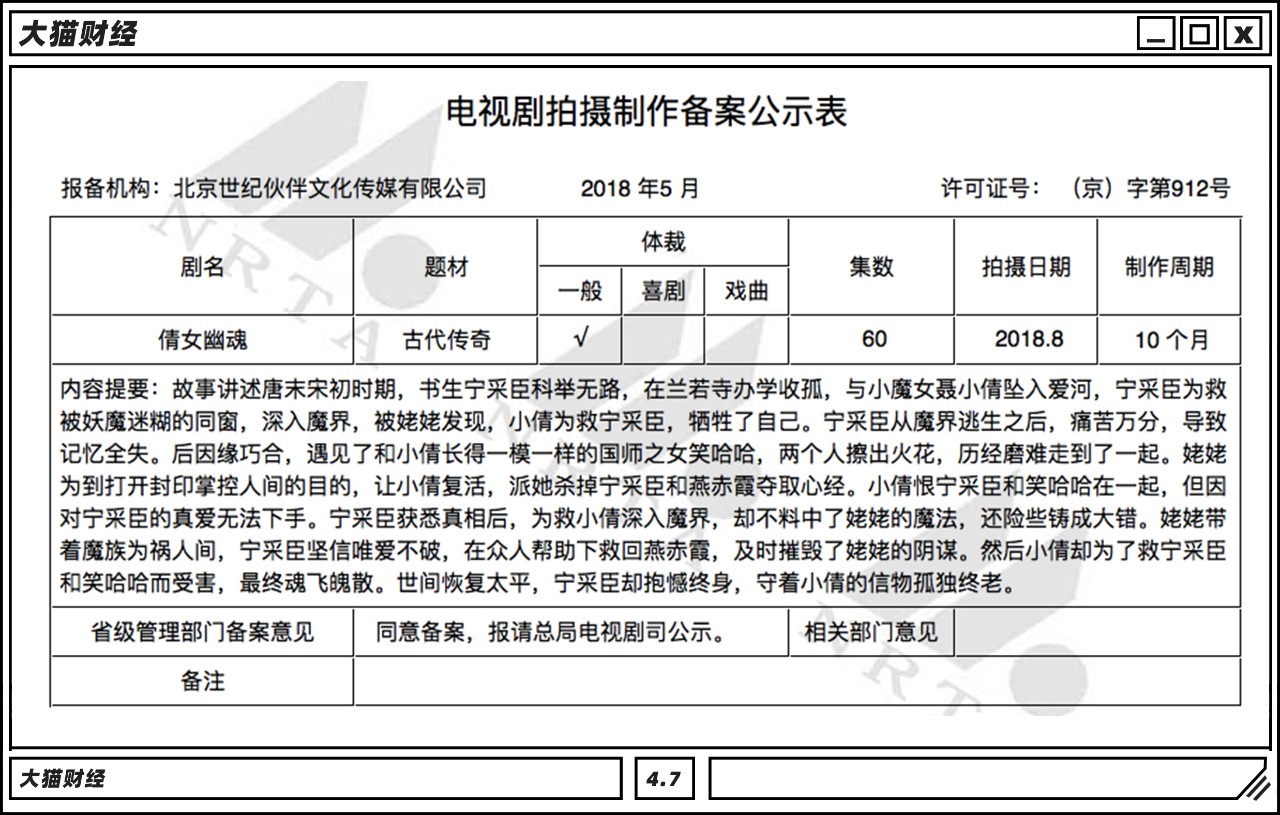The width and height of the screenshot is (1280, 815).
Task: Click the checkmark under 一般 column
Action: point(580,338)
